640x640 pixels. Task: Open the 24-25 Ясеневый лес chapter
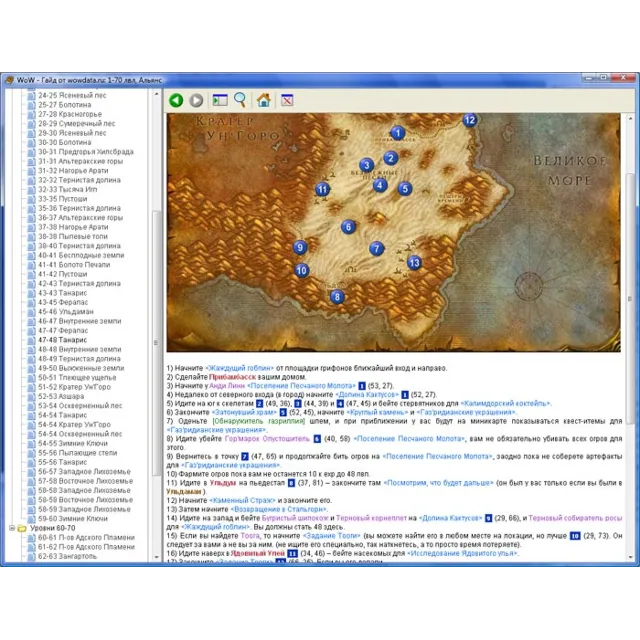click(x=72, y=96)
